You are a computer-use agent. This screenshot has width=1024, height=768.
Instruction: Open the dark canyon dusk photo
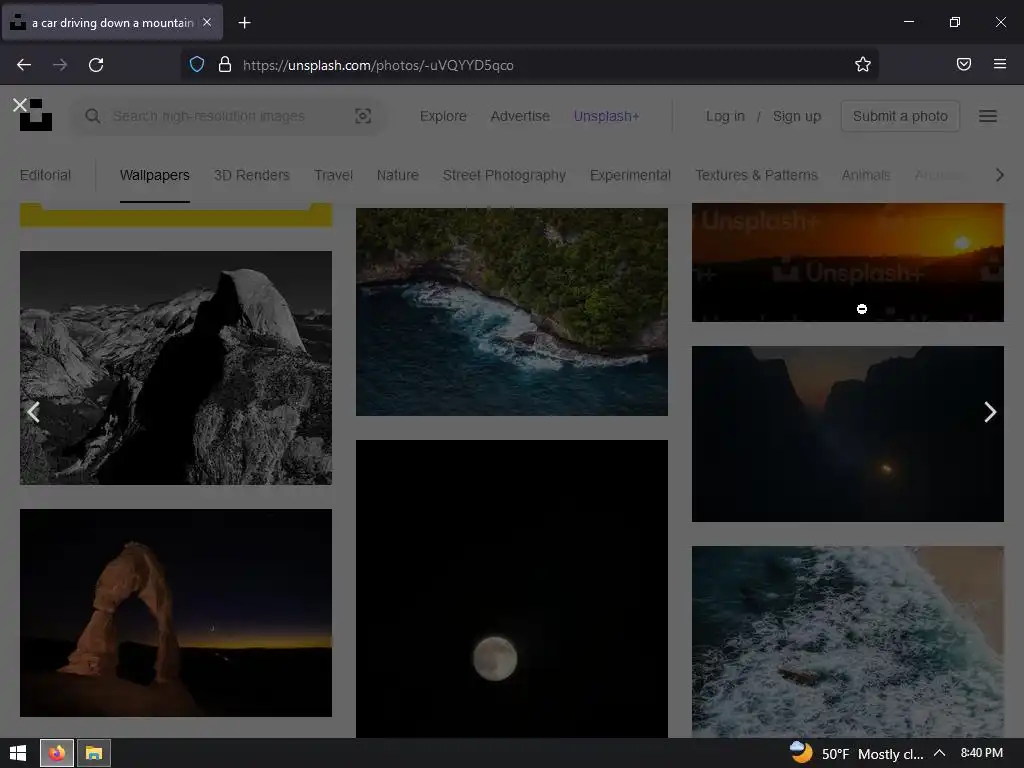[x=848, y=434]
